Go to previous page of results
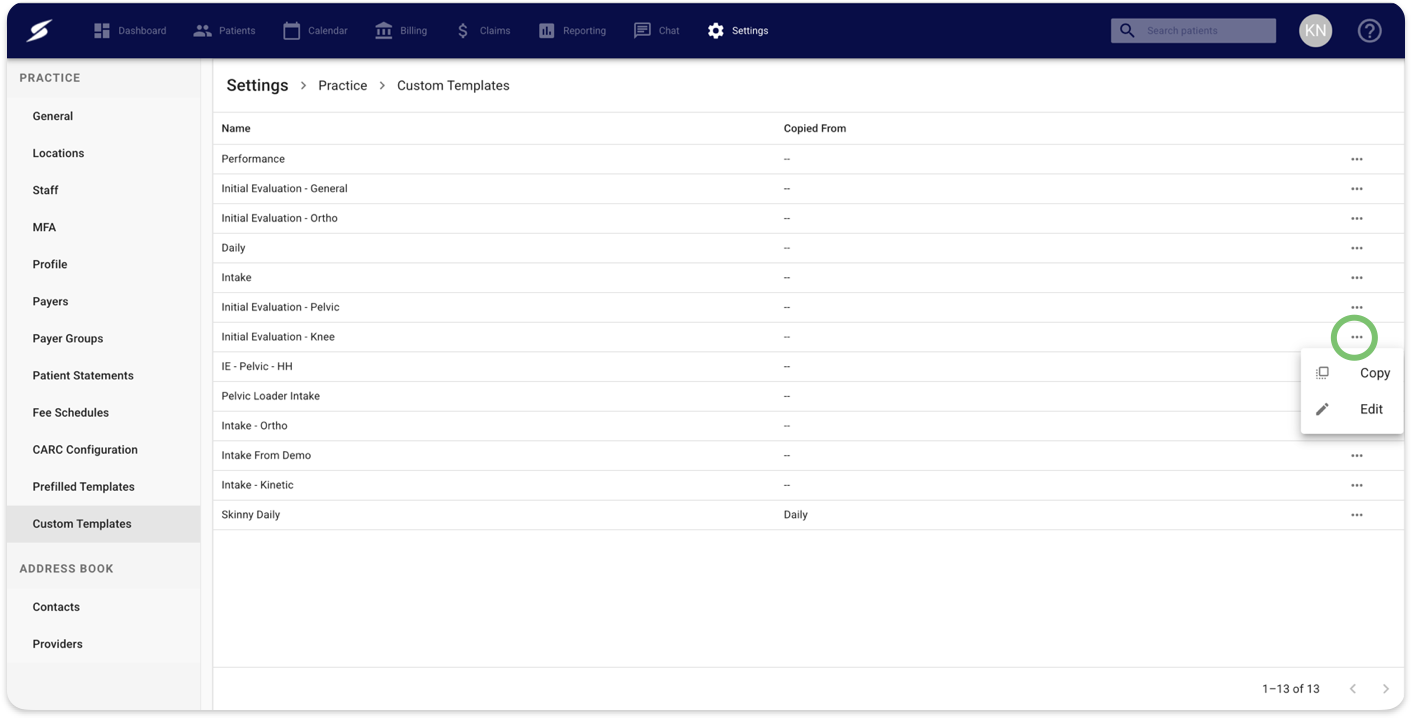This screenshot has height=720, width=1412. point(1353,689)
